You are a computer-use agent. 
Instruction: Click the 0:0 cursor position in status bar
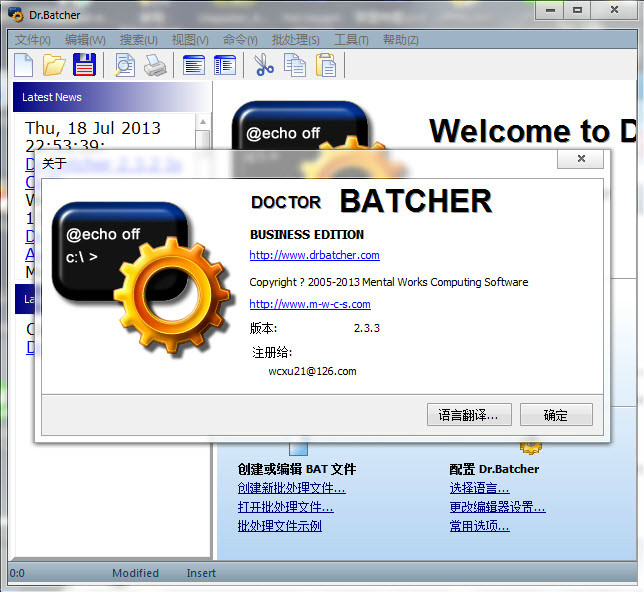click(17, 573)
